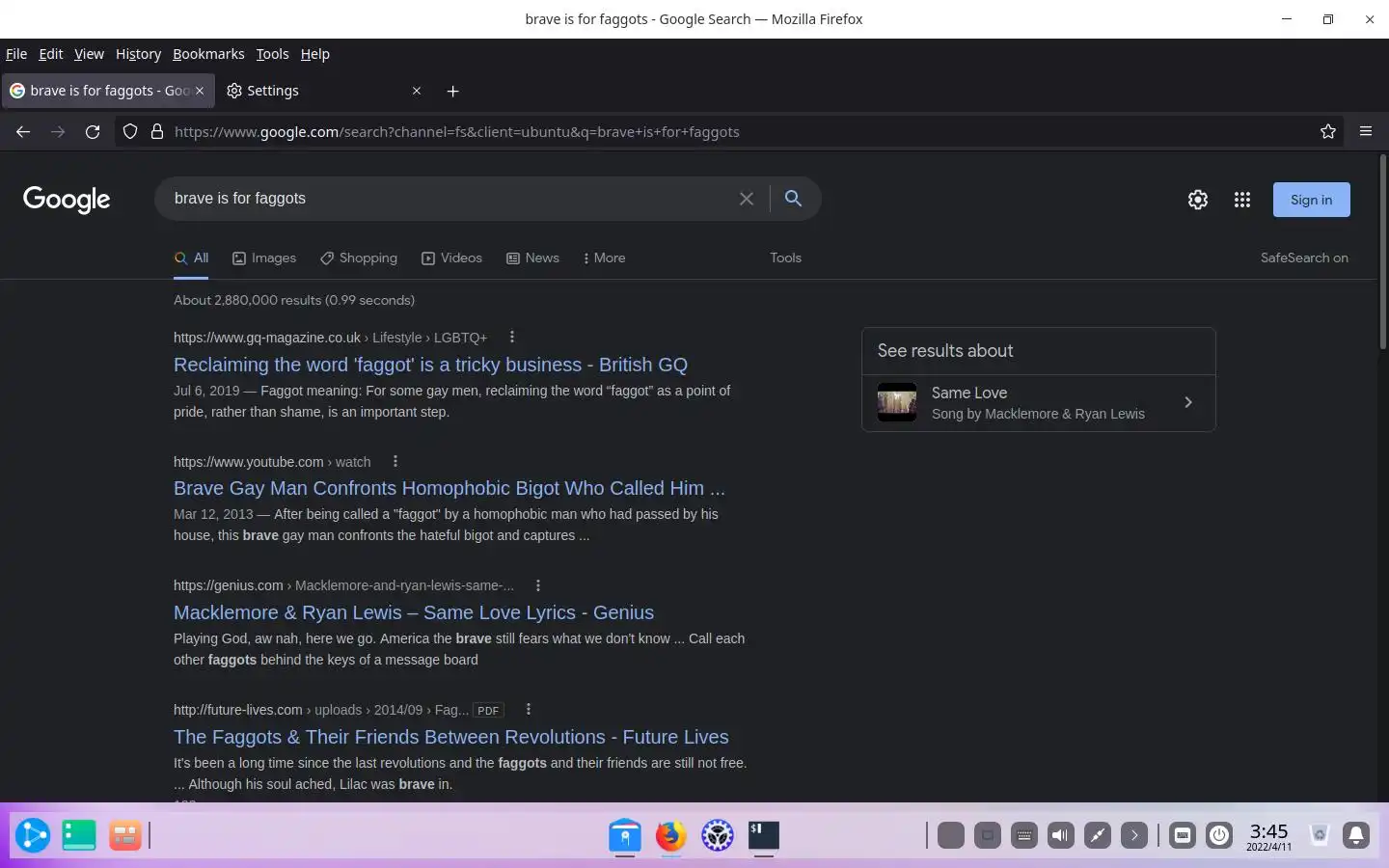Click the About 2,880,000 results text
Image resolution: width=1389 pixels, height=868 pixels.
coord(294,300)
